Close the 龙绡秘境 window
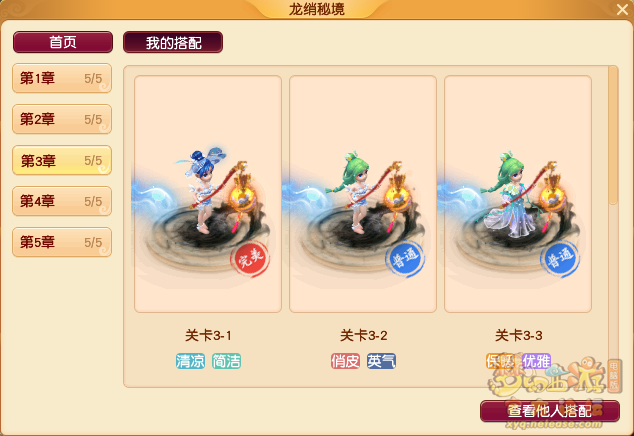This screenshot has width=634, height=436. pyautogui.click(x=622, y=9)
